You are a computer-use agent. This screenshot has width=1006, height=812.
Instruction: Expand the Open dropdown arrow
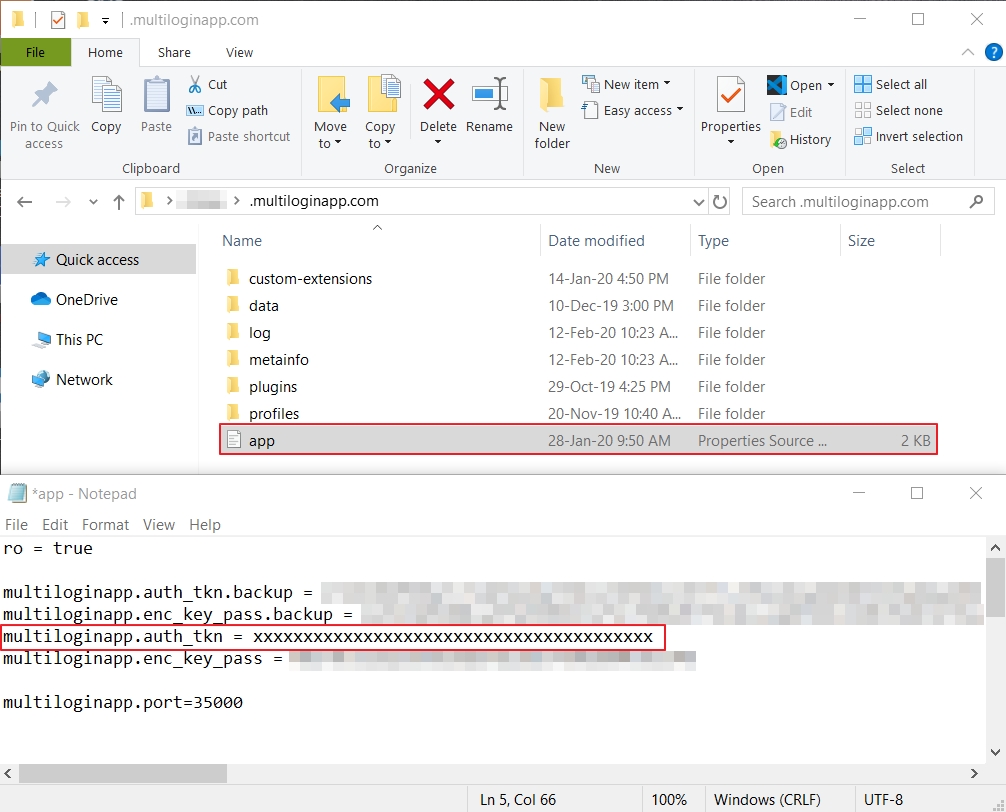coord(831,85)
